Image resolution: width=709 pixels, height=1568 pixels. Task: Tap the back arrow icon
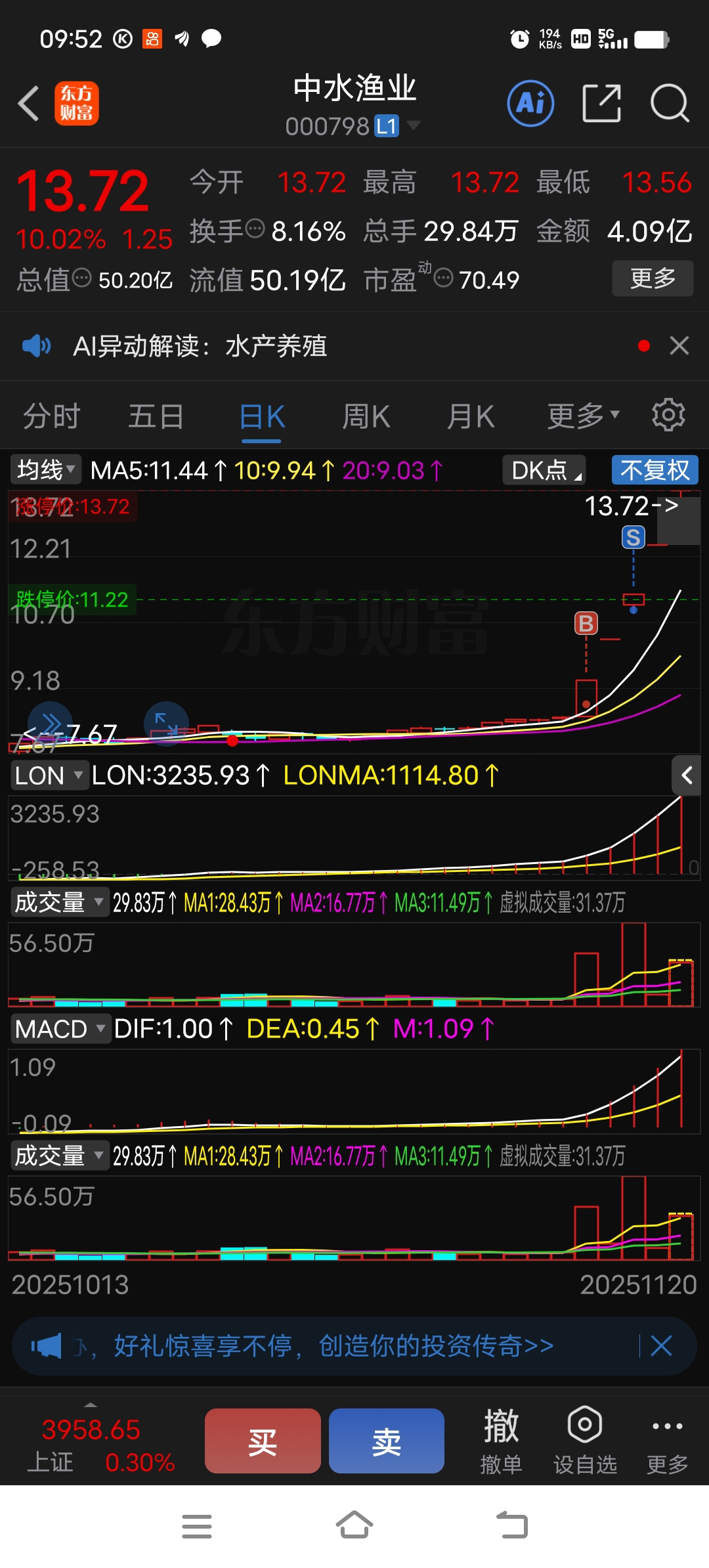pyautogui.click(x=29, y=104)
